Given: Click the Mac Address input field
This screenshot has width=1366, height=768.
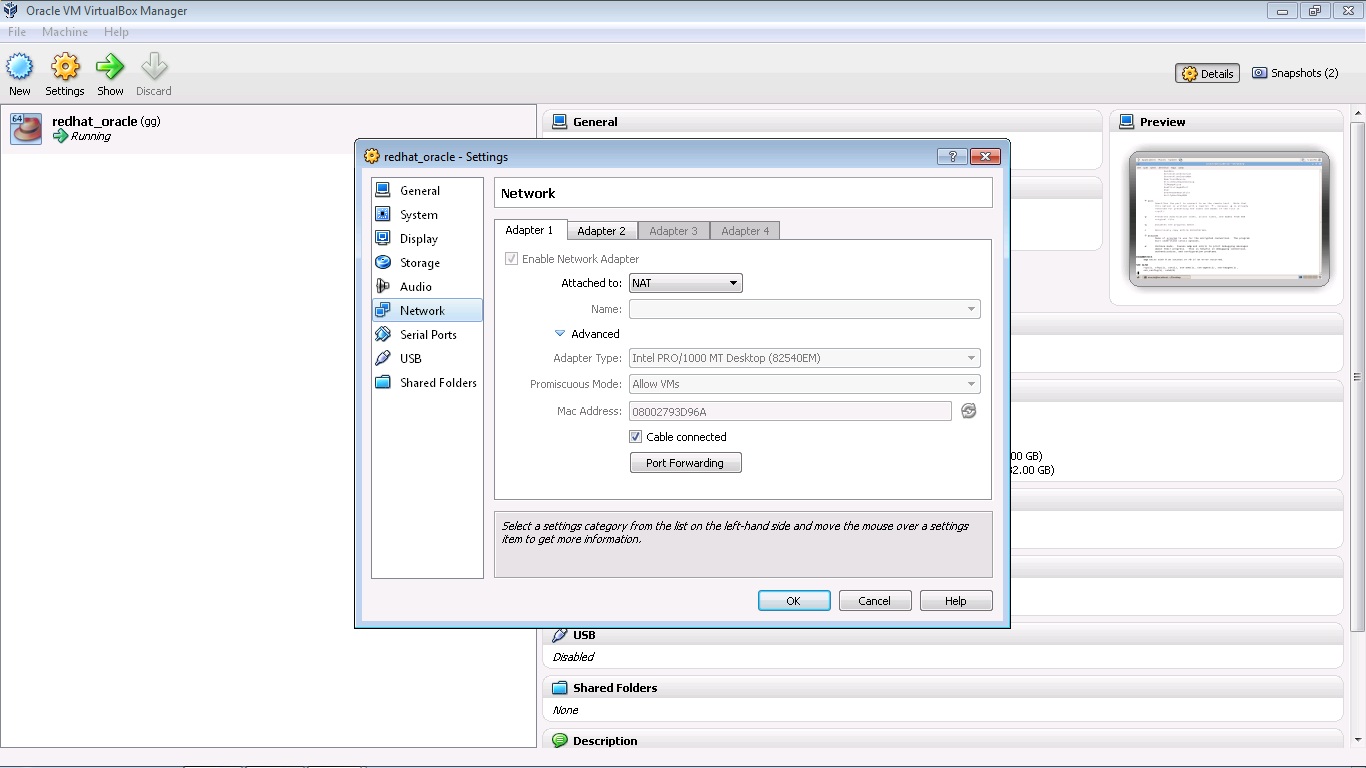Looking at the screenshot, I should 790,411.
